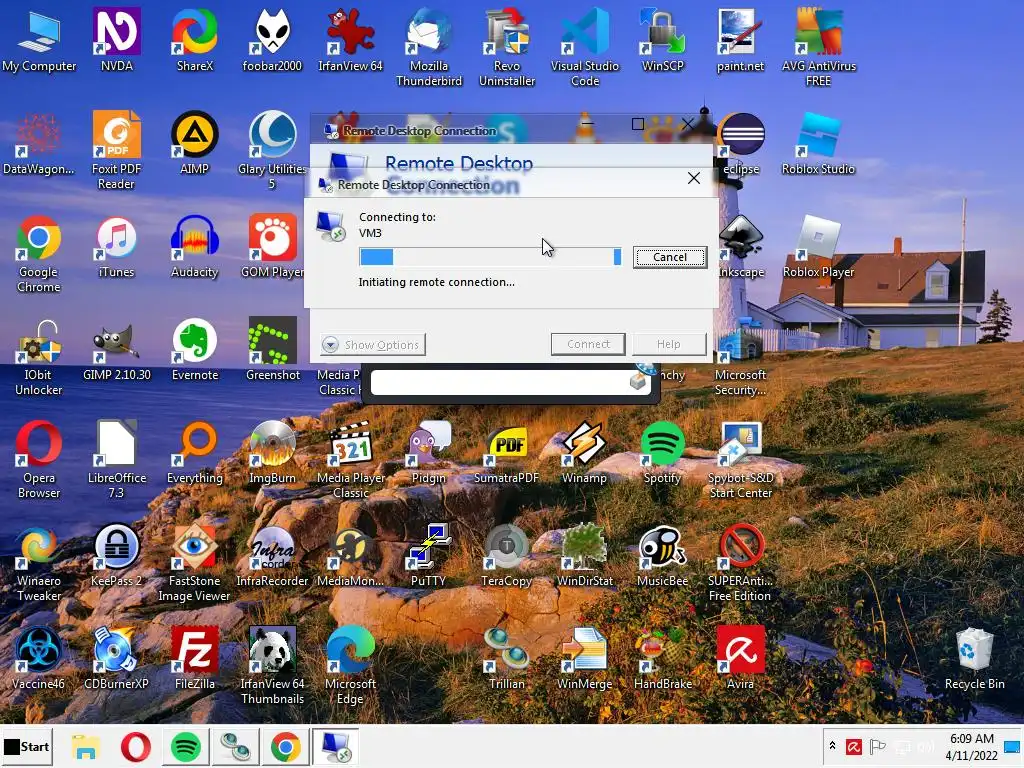Select the HandBrake desktop icon
1024x768 pixels.
662,658
